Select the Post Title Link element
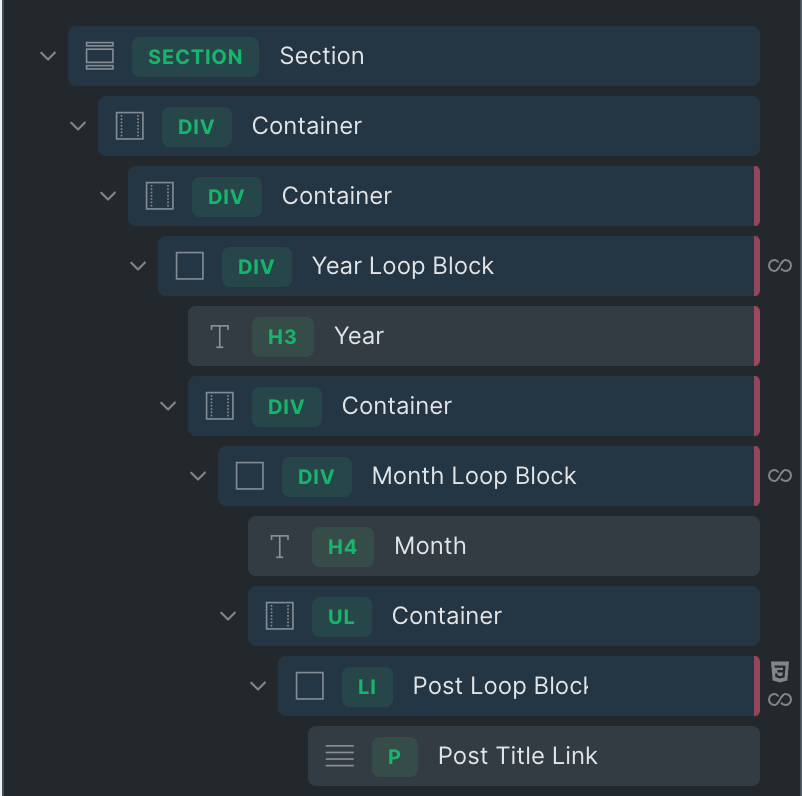The image size is (802, 796). click(x=517, y=756)
